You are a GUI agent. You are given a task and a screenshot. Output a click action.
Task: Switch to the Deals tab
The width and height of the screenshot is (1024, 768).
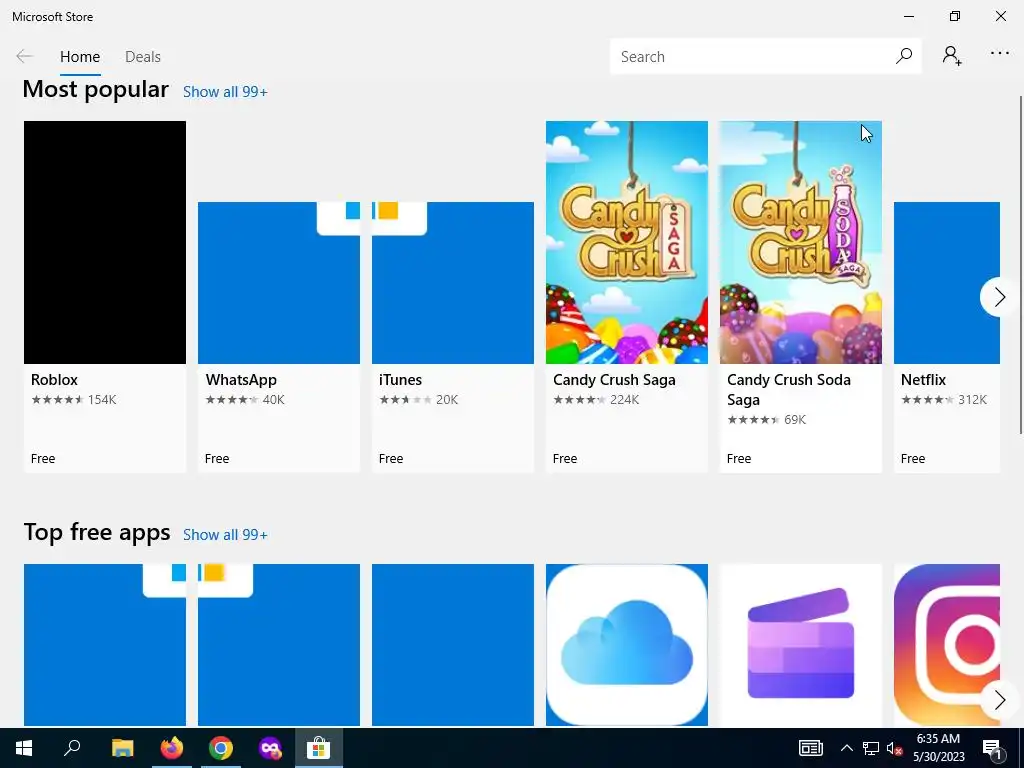tap(143, 57)
